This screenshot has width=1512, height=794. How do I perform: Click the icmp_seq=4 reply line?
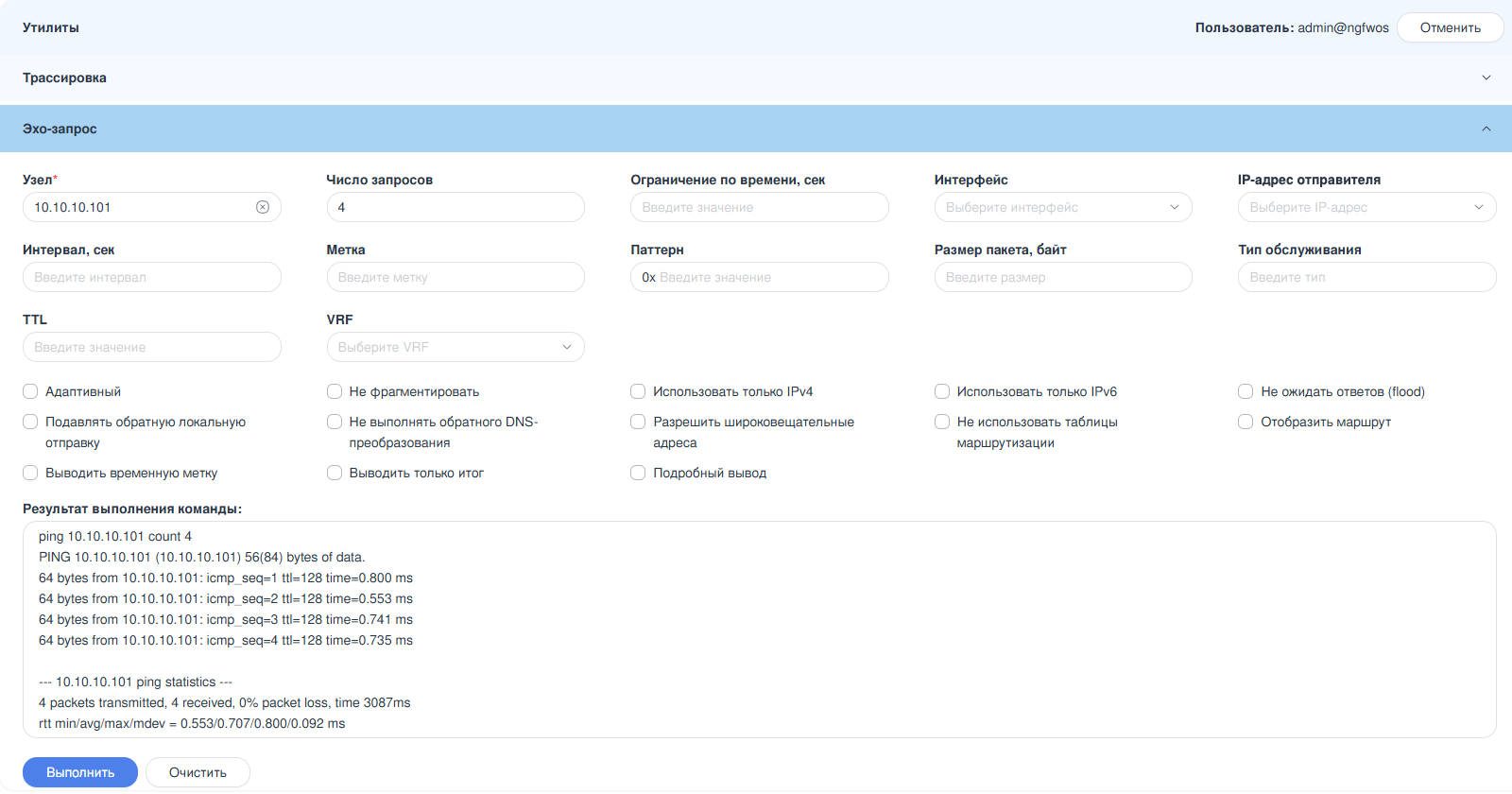226,640
